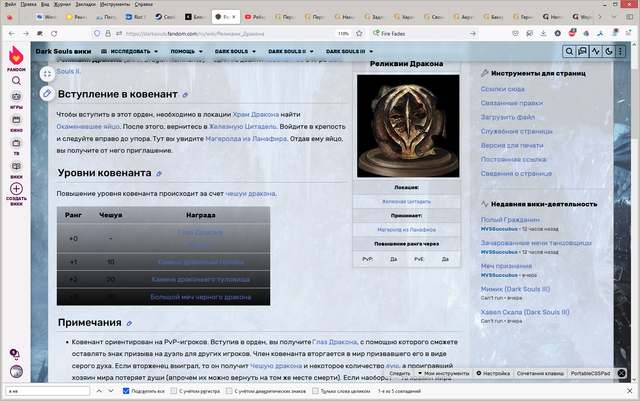
Task: Enable С учётом диакритических знаков checkbox
Action: click(x=229, y=391)
